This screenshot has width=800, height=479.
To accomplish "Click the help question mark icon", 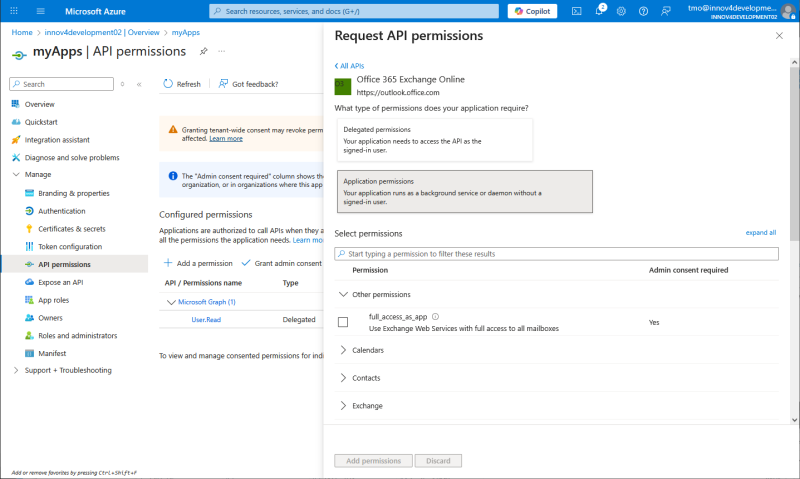I will coord(645,11).
